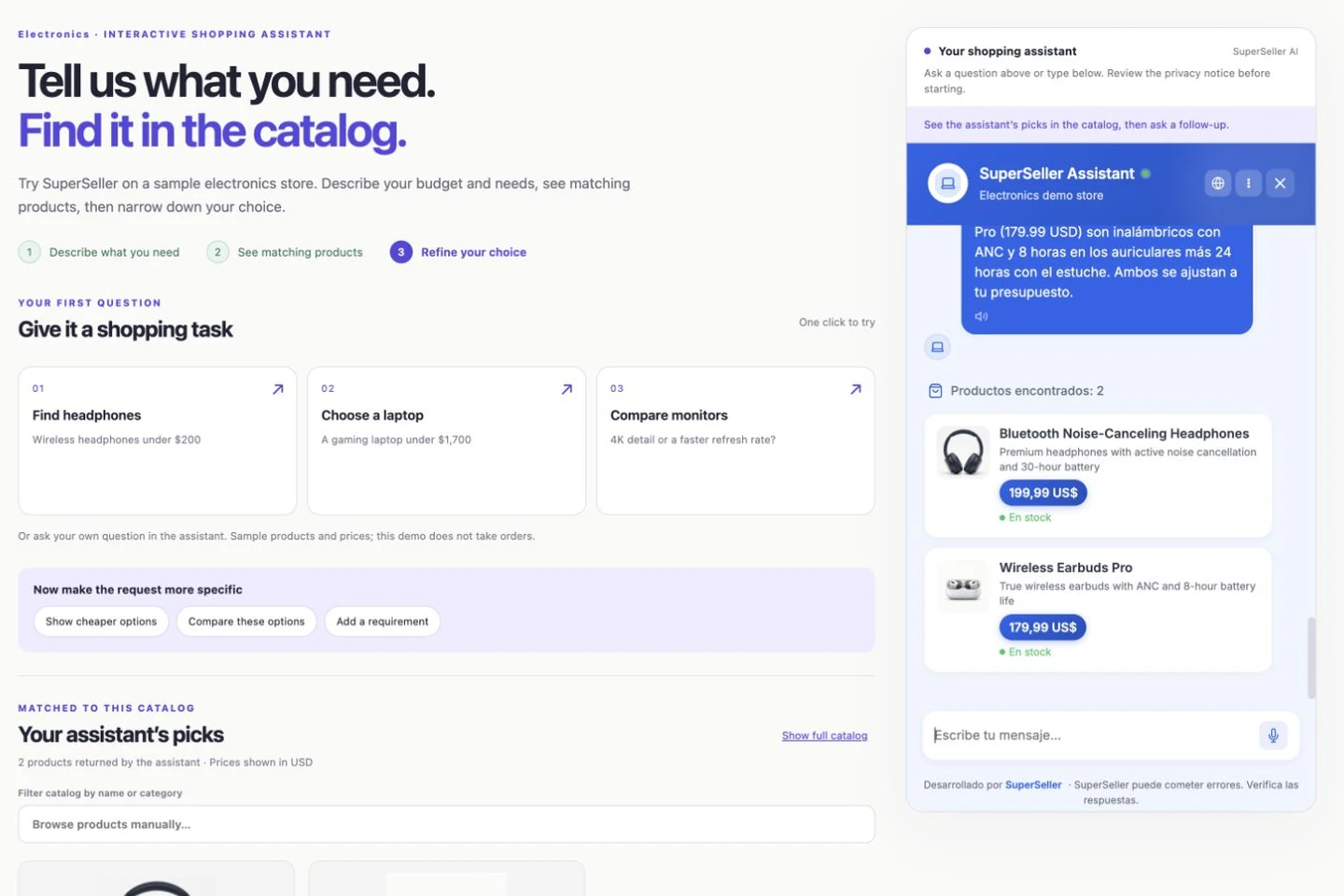Close the SuperSeller Assistant chat

[1281, 183]
